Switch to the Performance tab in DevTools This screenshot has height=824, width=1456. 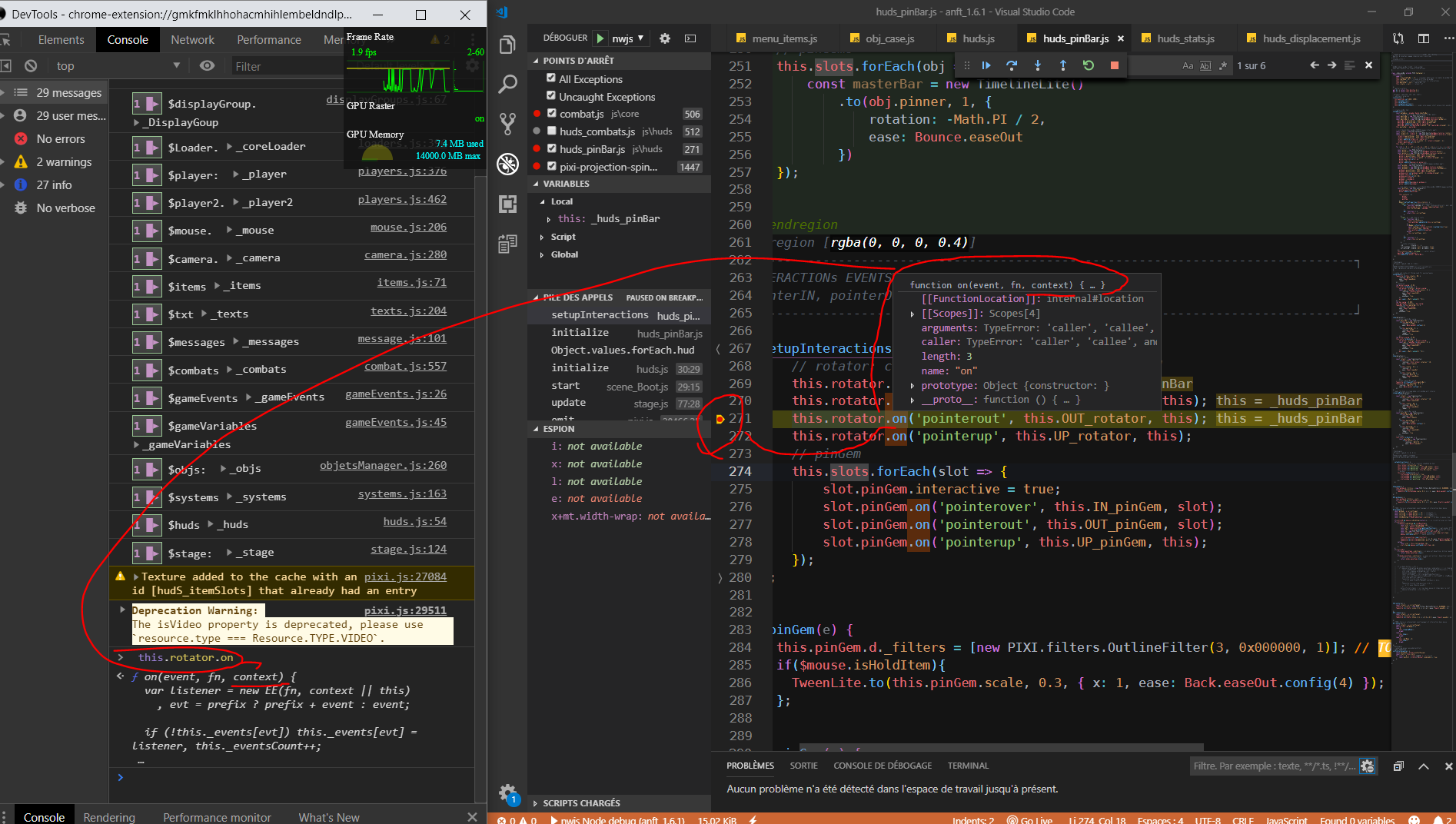(269, 40)
